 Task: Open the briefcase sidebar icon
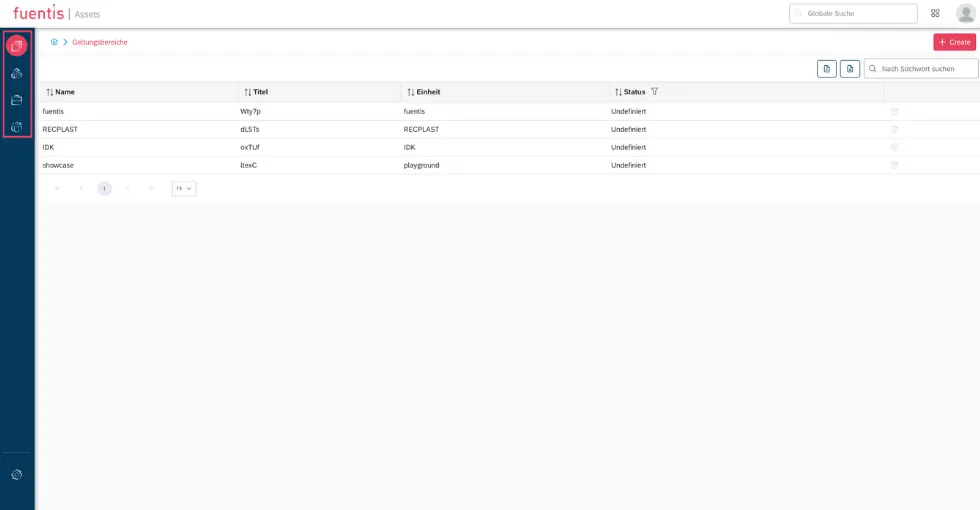point(16,100)
